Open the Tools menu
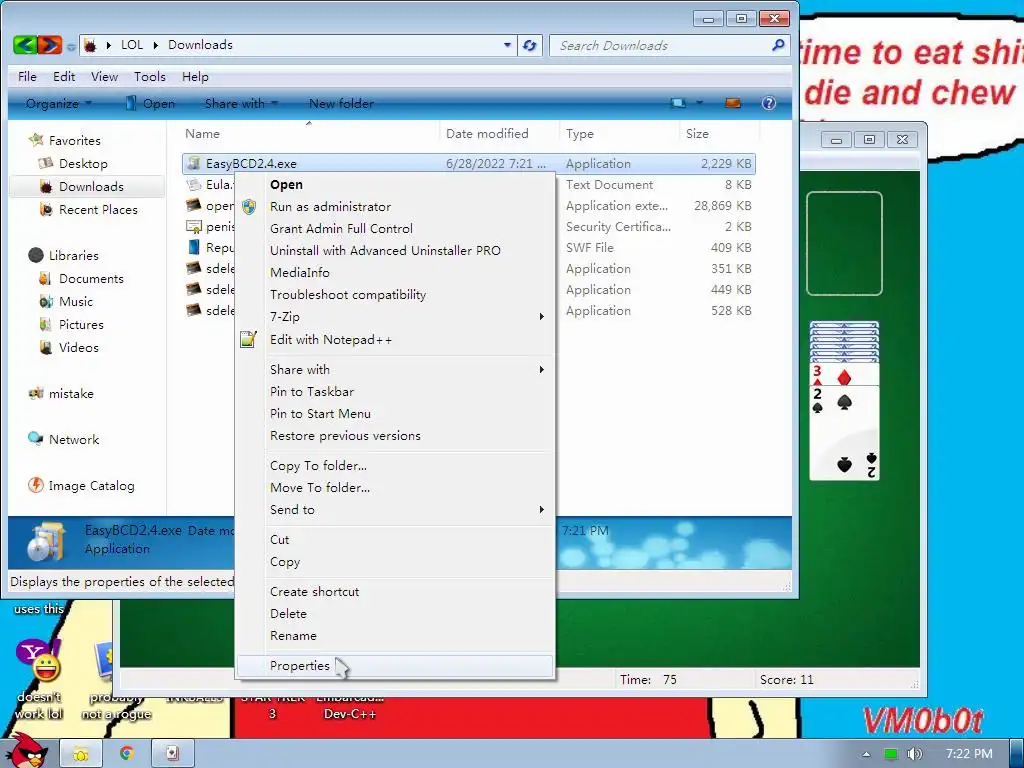 [150, 76]
